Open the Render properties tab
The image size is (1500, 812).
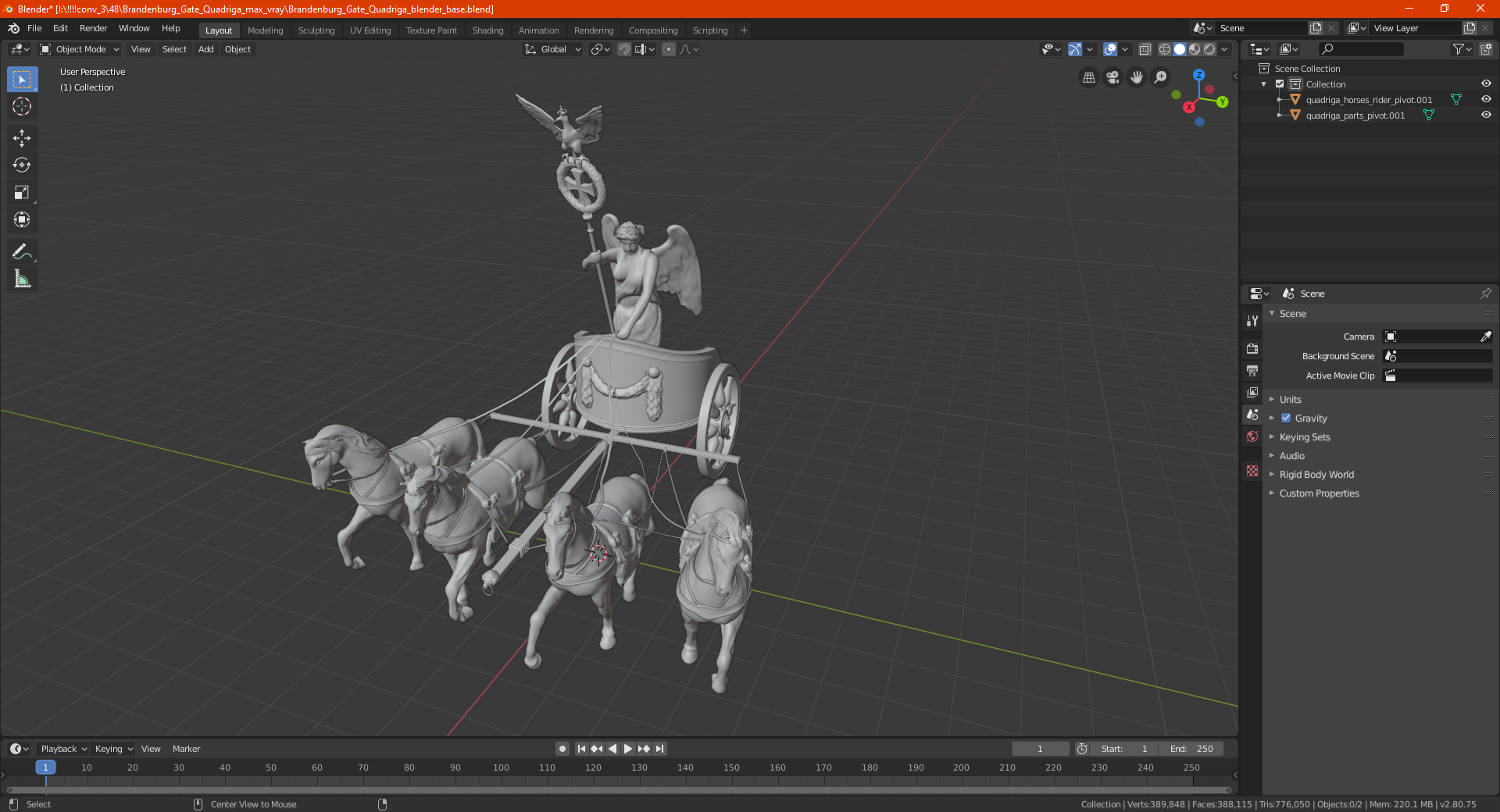click(x=1252, y=348)
